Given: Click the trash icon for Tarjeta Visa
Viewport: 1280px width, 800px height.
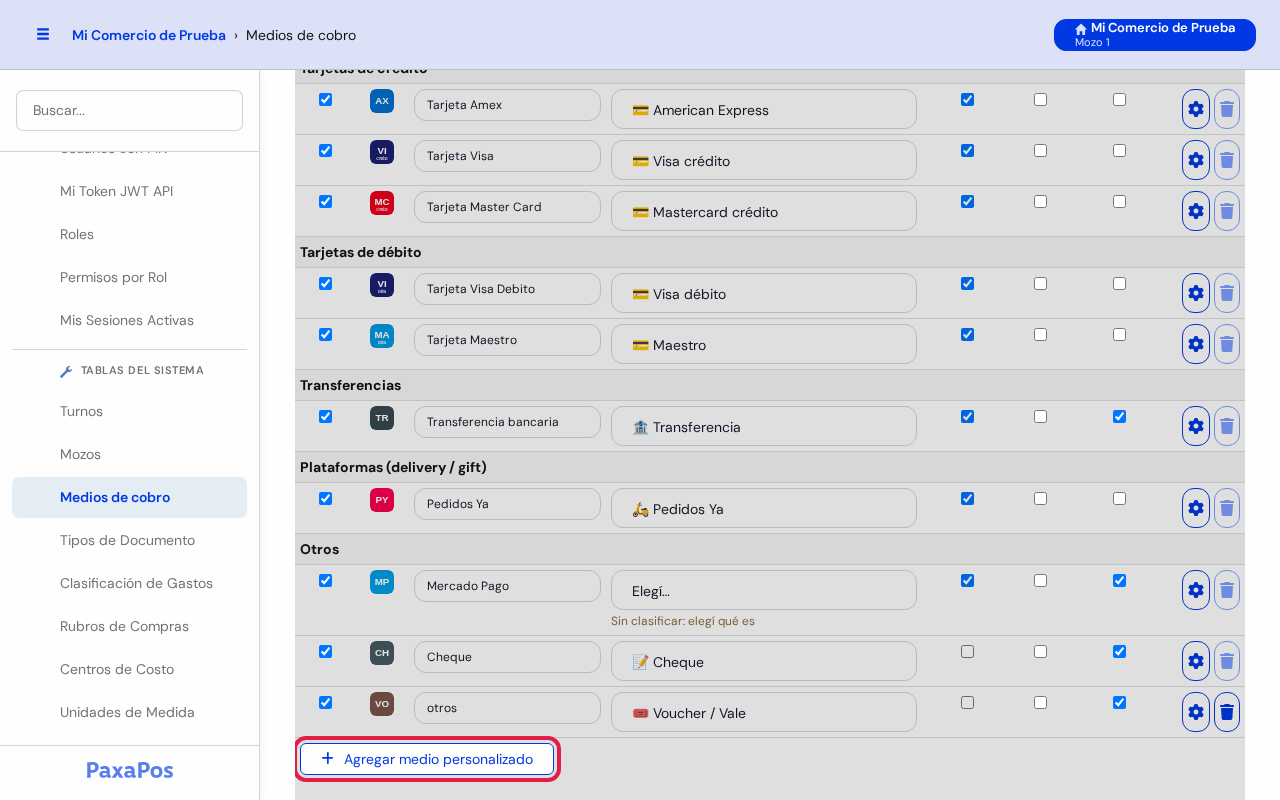Looking at the screenshot, I should (1227, 160).
